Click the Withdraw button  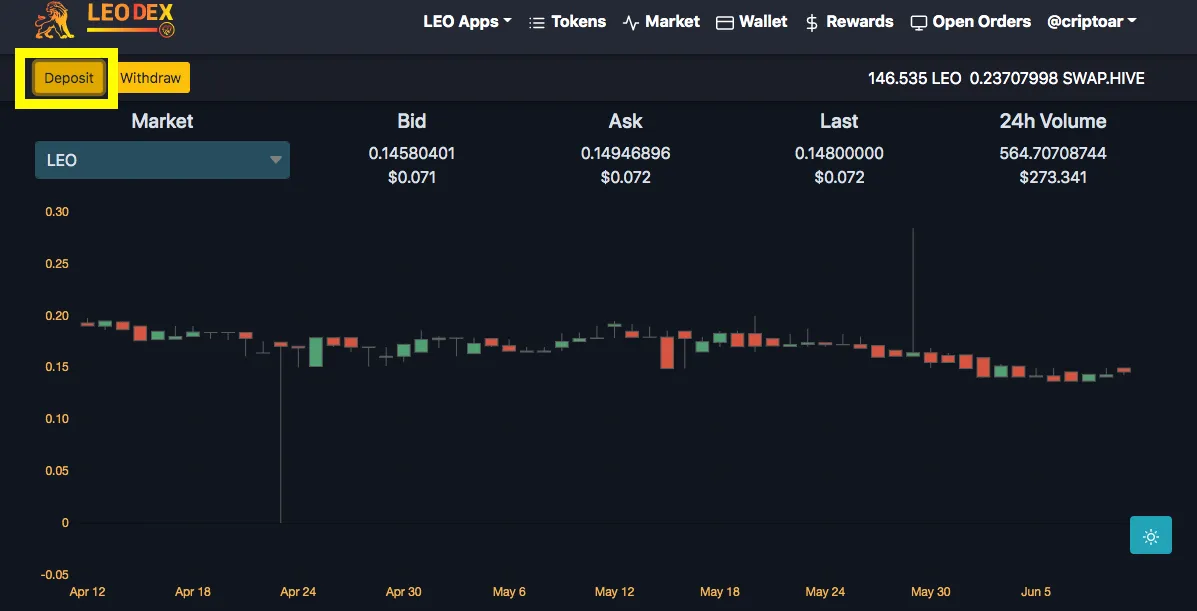(150, 78)
